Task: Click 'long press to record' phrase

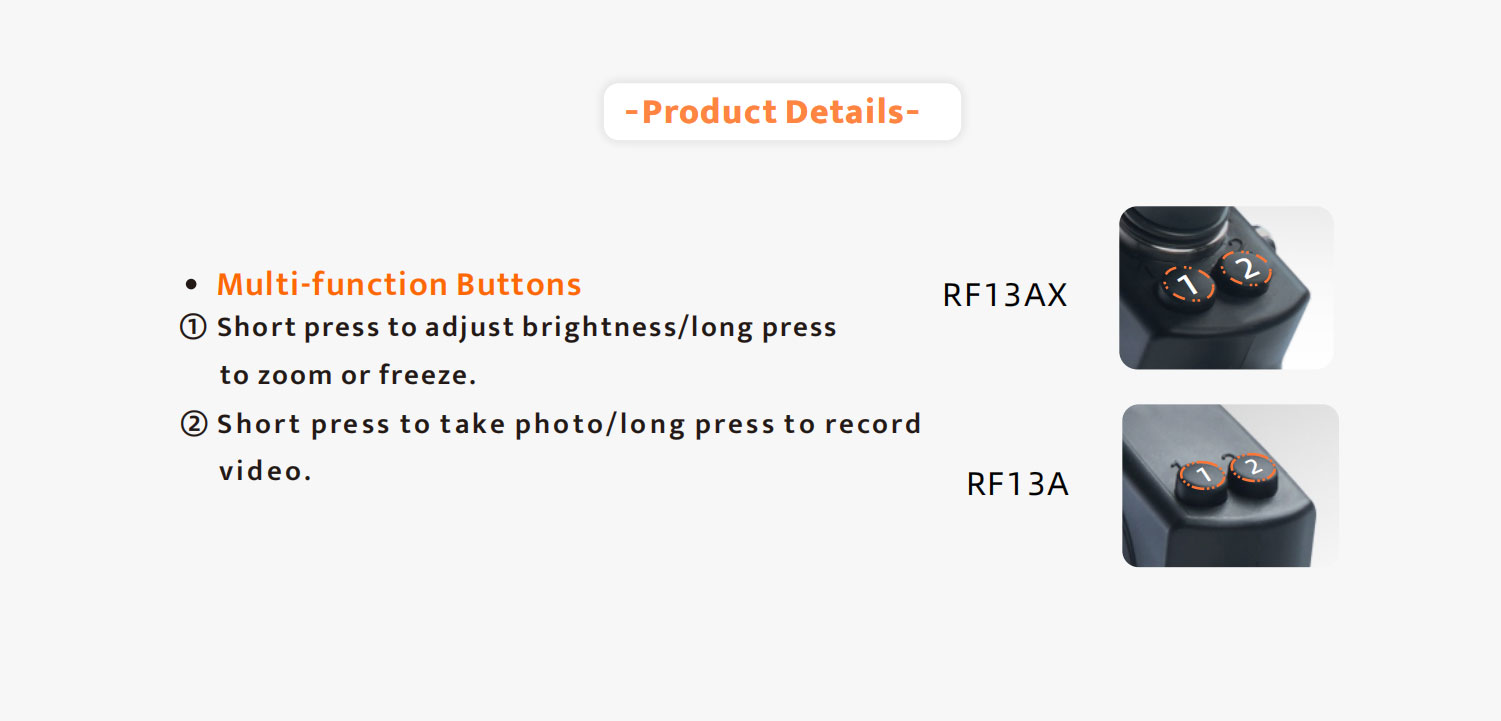Action: [771, 424]
